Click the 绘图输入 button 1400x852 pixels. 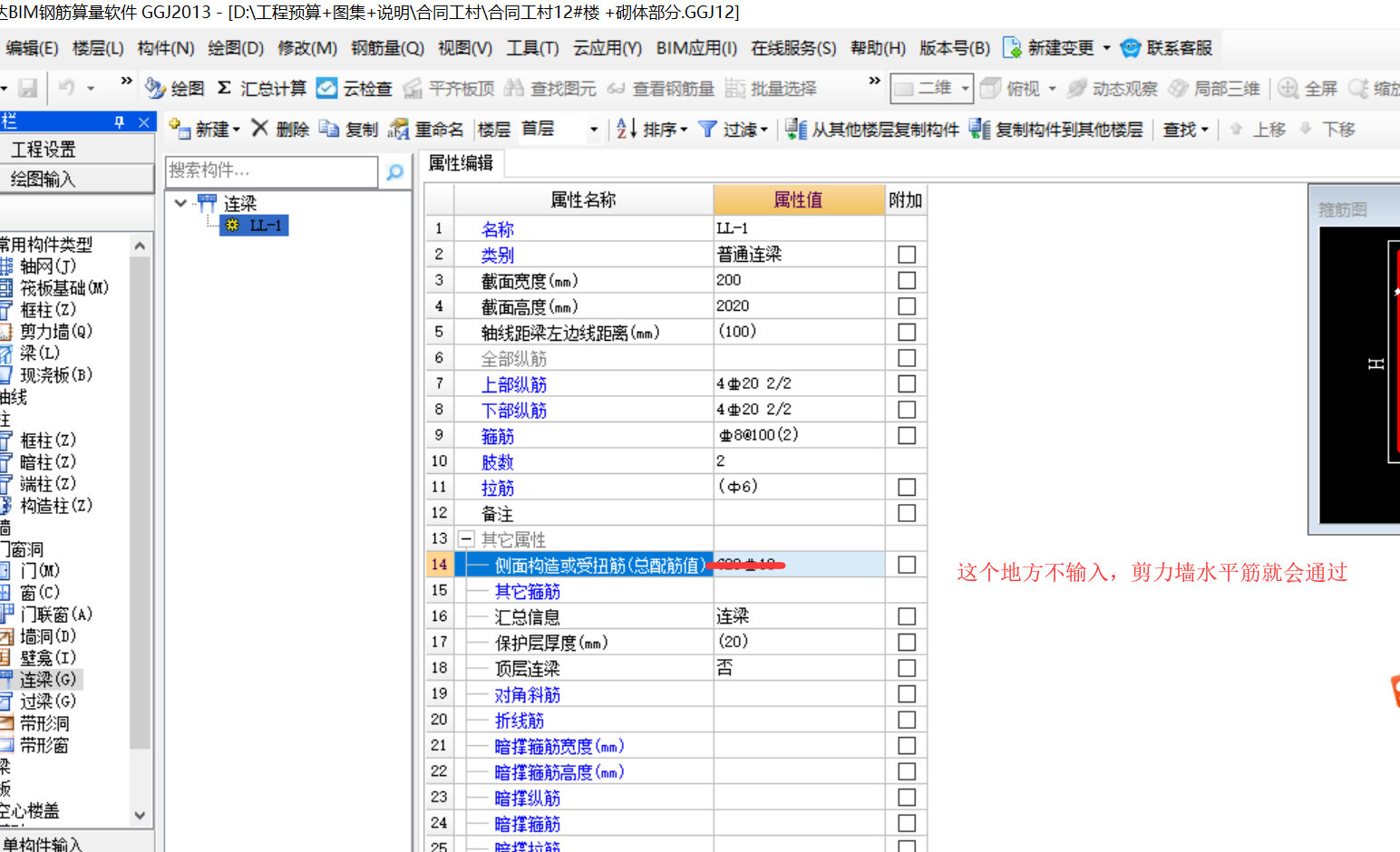click(76, 179)
